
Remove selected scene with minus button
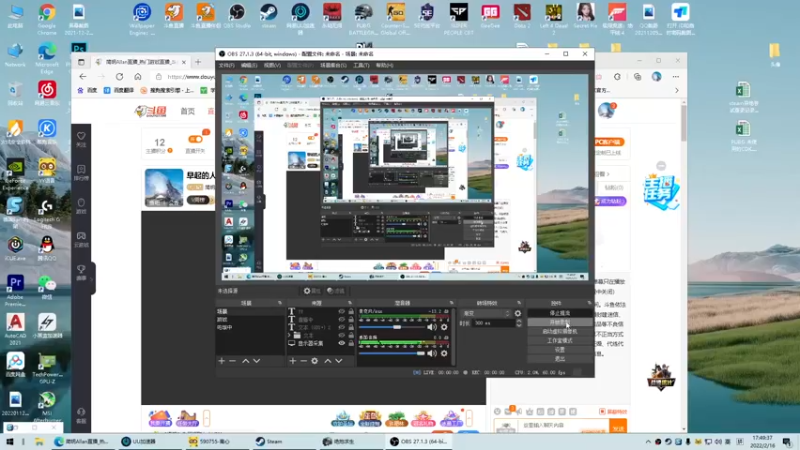click(x=233, y=361)
